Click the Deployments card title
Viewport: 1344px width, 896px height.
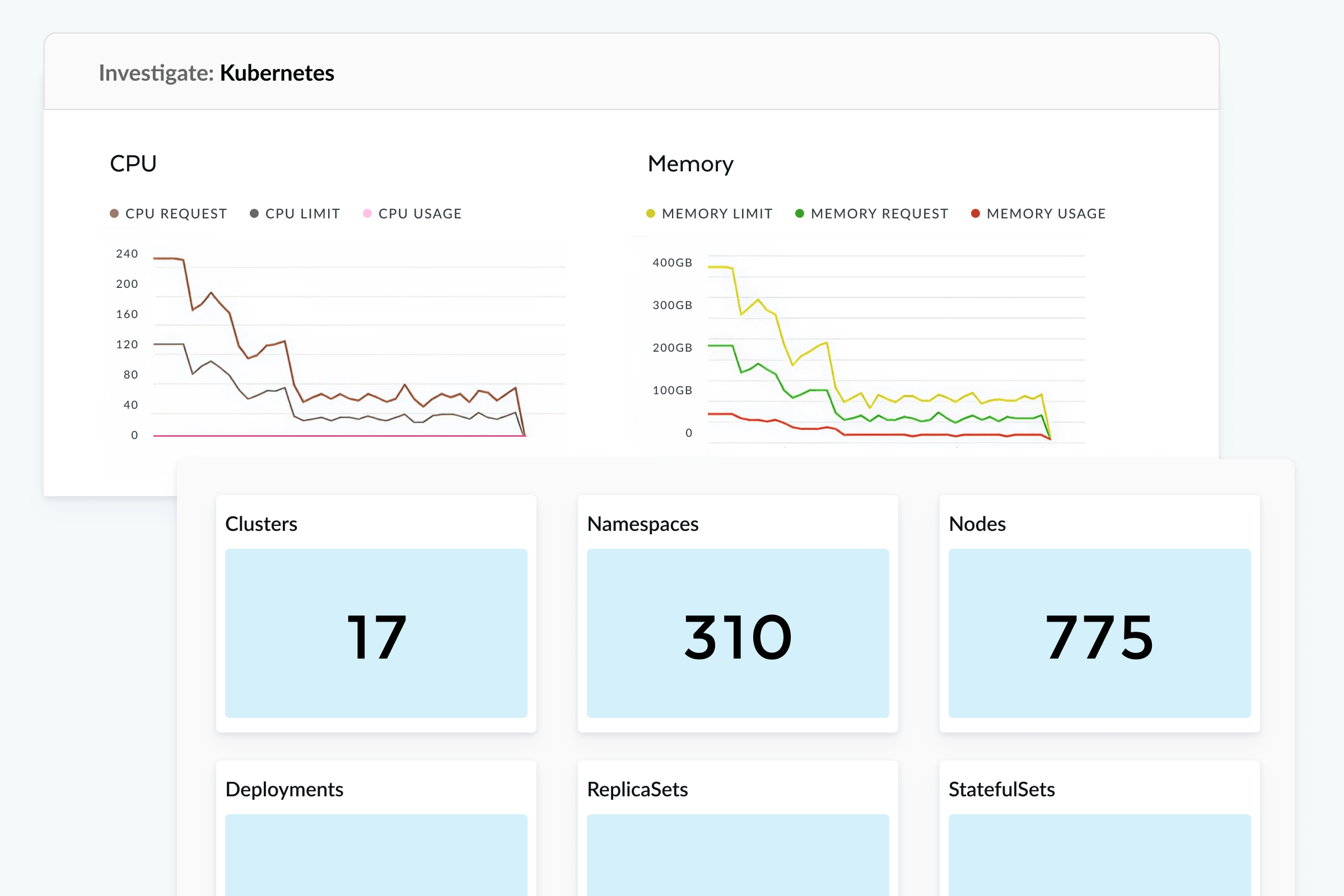pos(284,790)
